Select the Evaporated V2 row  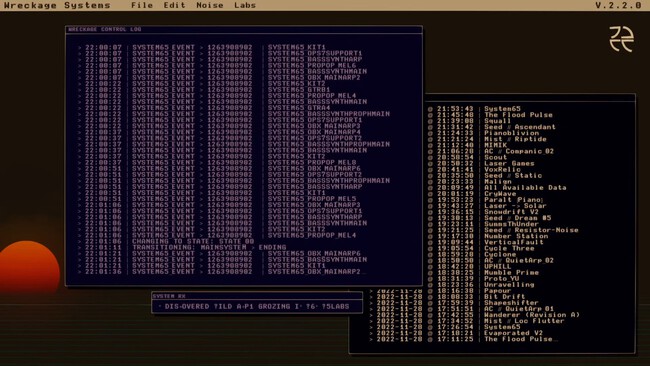[456, 333]
